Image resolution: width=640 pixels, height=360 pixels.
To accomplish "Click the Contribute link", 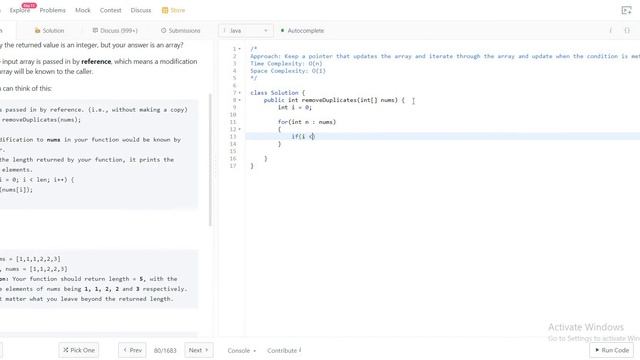I will pos(284,351).
